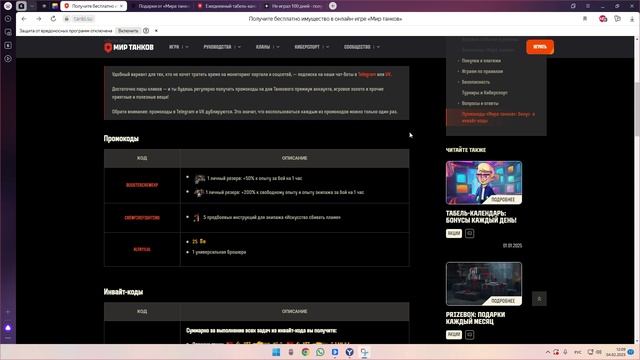Open the red extension icon in the toolbar
Image resolution: width=640 pixels, height=360 pixels.
(603, 19)
